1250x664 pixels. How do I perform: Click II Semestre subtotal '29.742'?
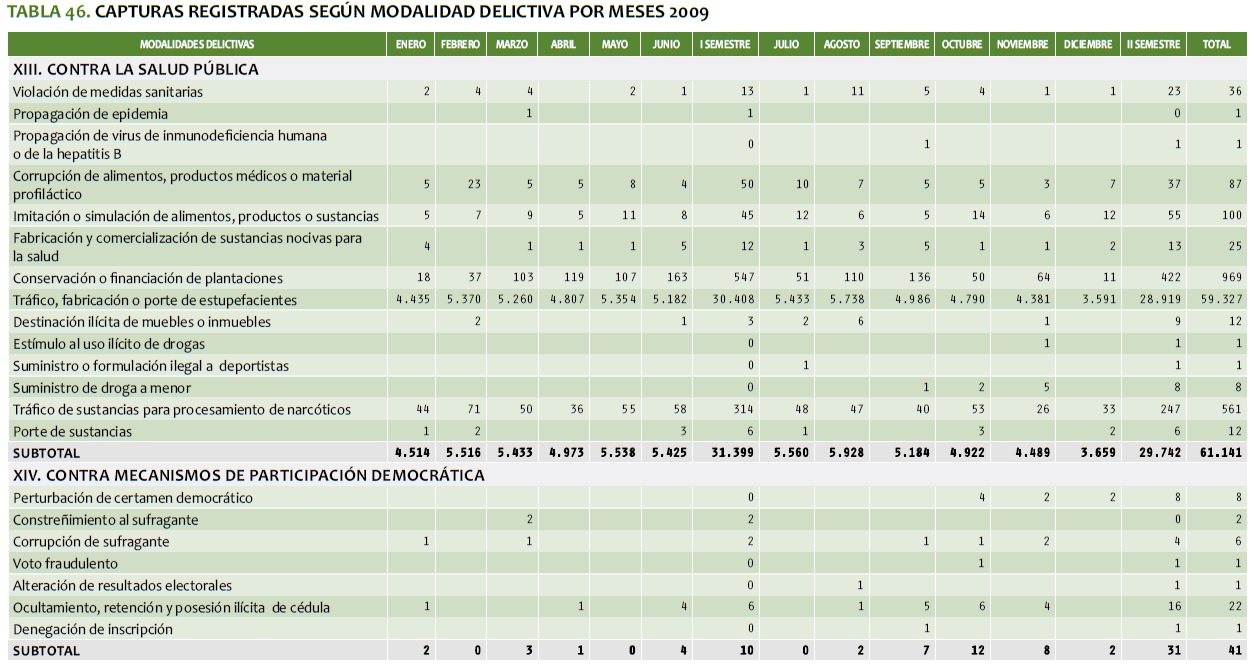point(1160,453)
